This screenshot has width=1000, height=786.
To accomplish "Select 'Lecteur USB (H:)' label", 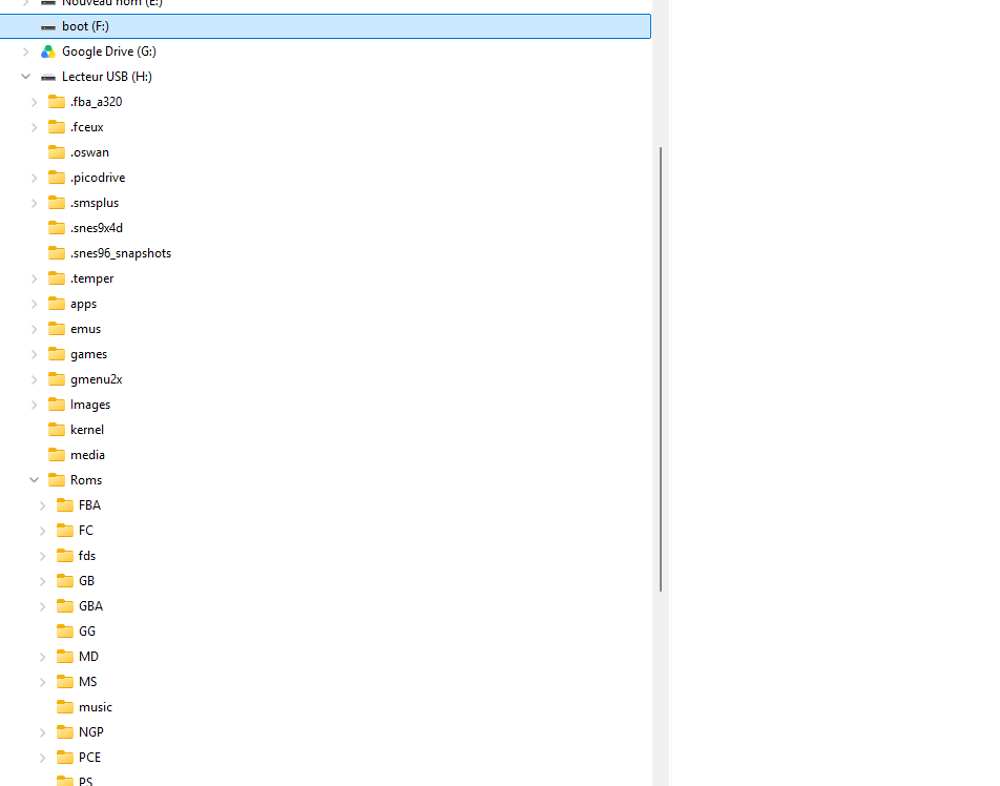I will pyautogui.click(x=107, y=77).
